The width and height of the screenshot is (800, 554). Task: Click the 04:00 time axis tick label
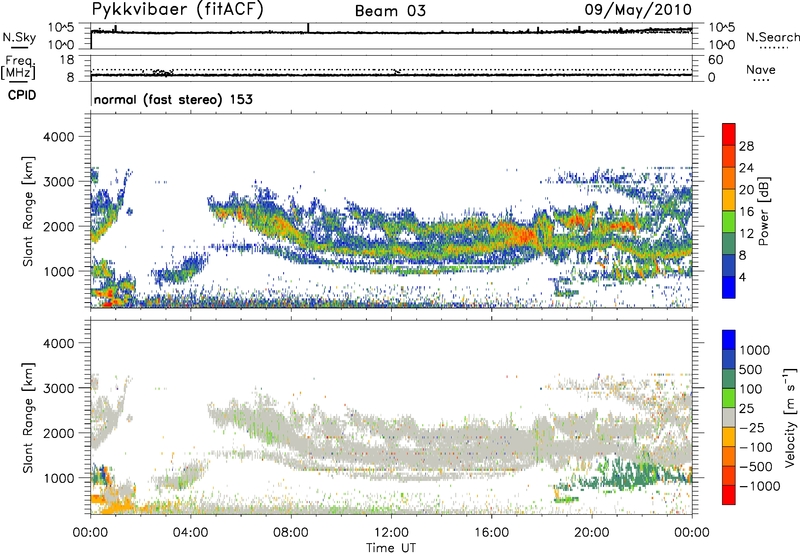(191, 533)
